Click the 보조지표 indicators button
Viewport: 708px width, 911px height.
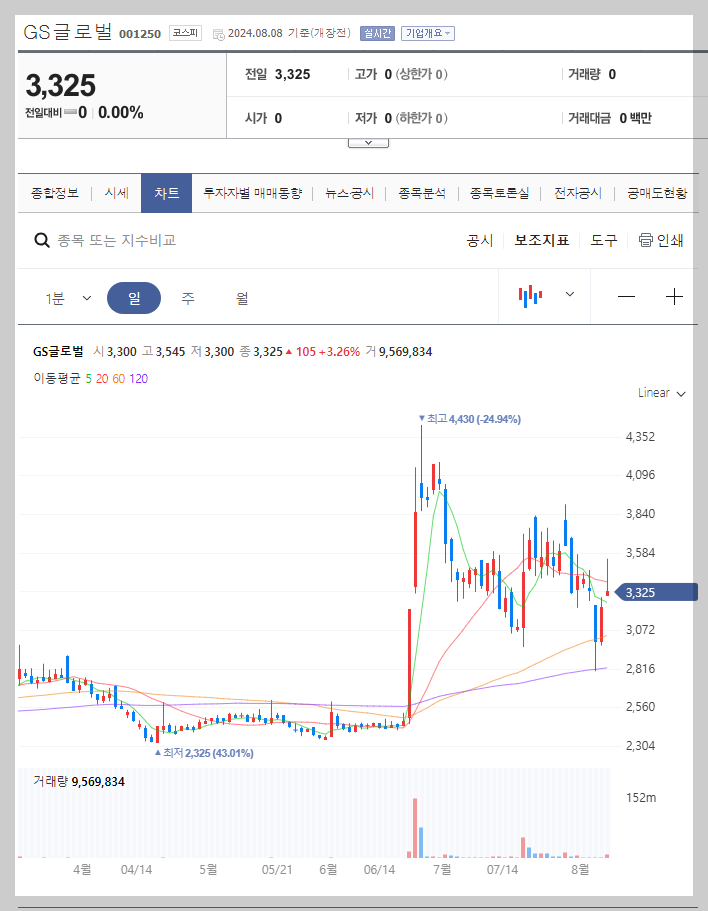(x=541, y=240)
